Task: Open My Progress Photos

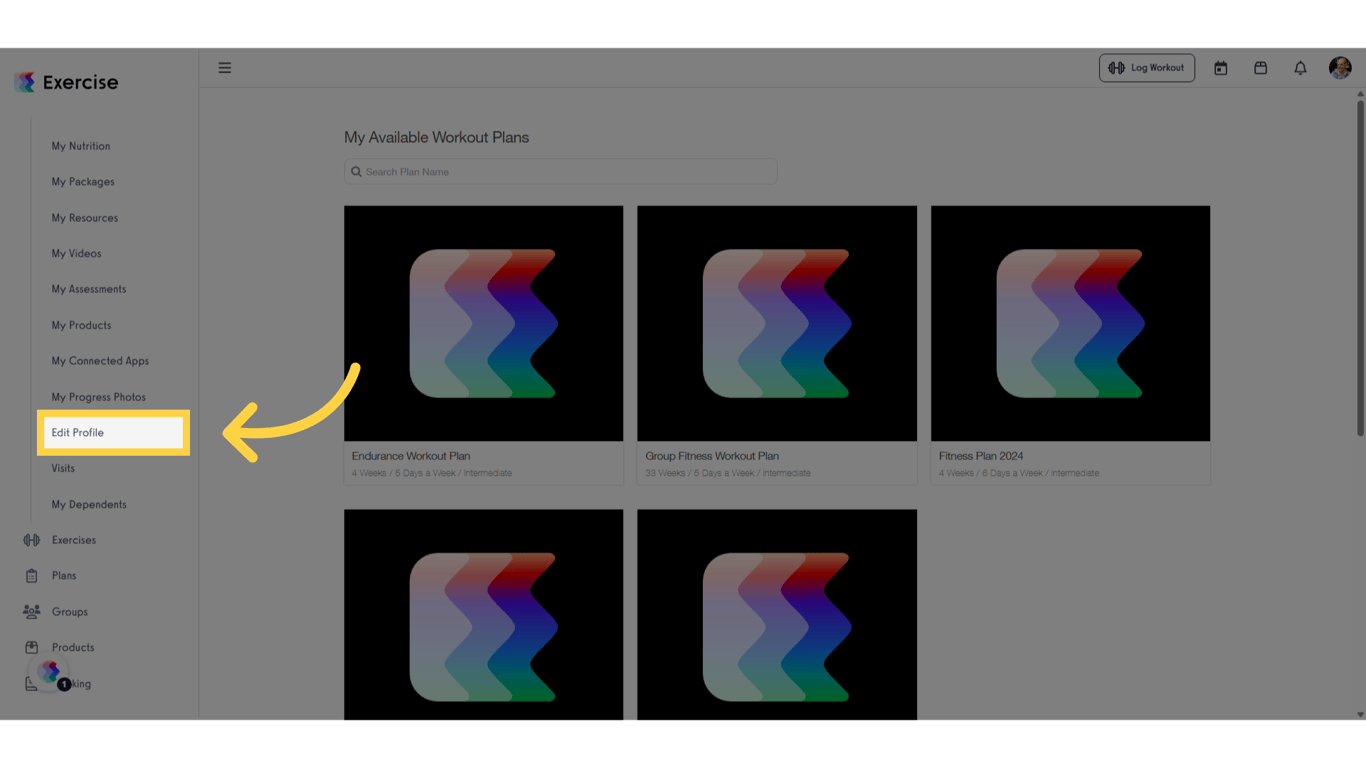Action: click(x=99, y=397)
